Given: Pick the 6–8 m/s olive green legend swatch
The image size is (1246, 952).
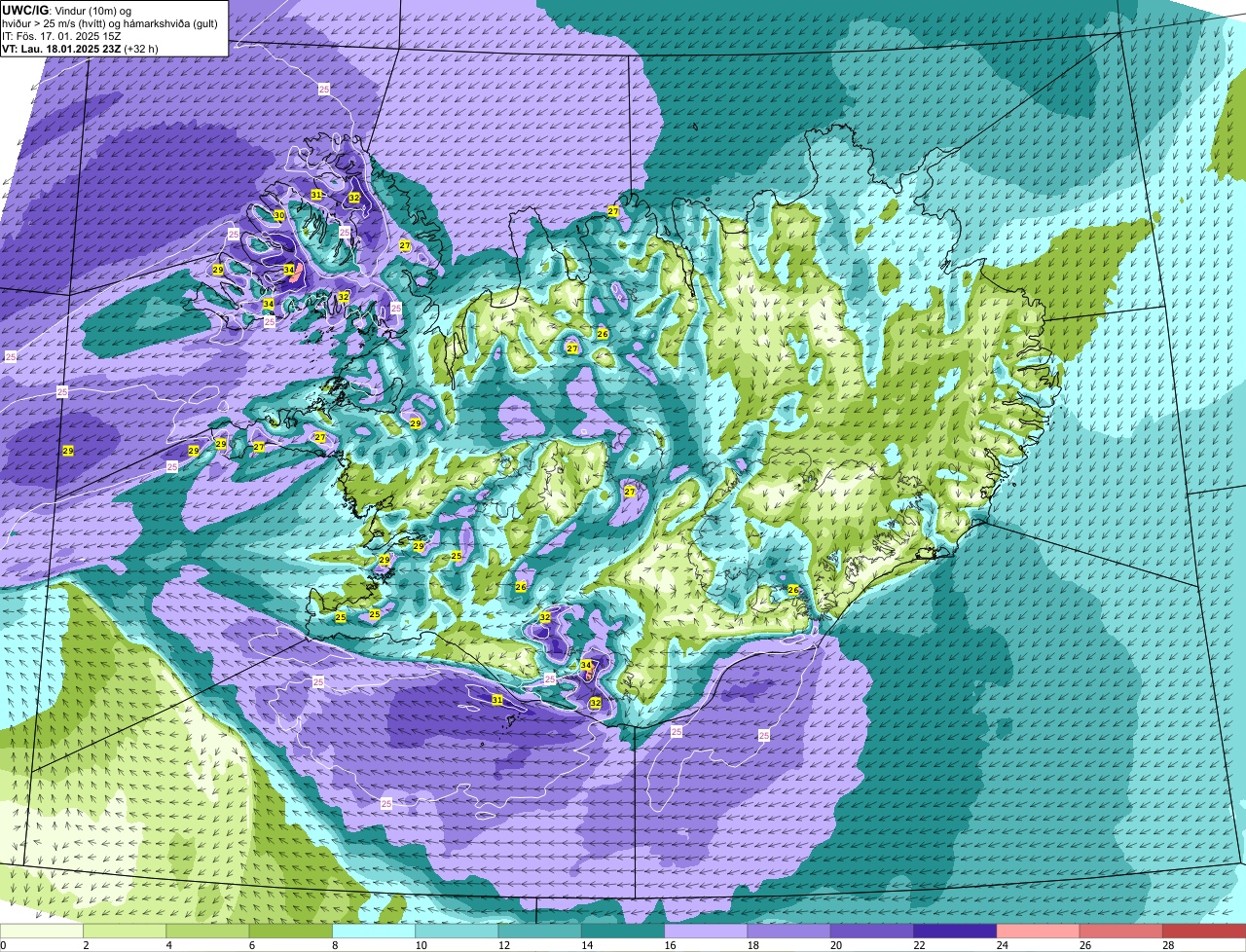Looking at the screenshot, I should pyautogui.click(x=291, y=931).
